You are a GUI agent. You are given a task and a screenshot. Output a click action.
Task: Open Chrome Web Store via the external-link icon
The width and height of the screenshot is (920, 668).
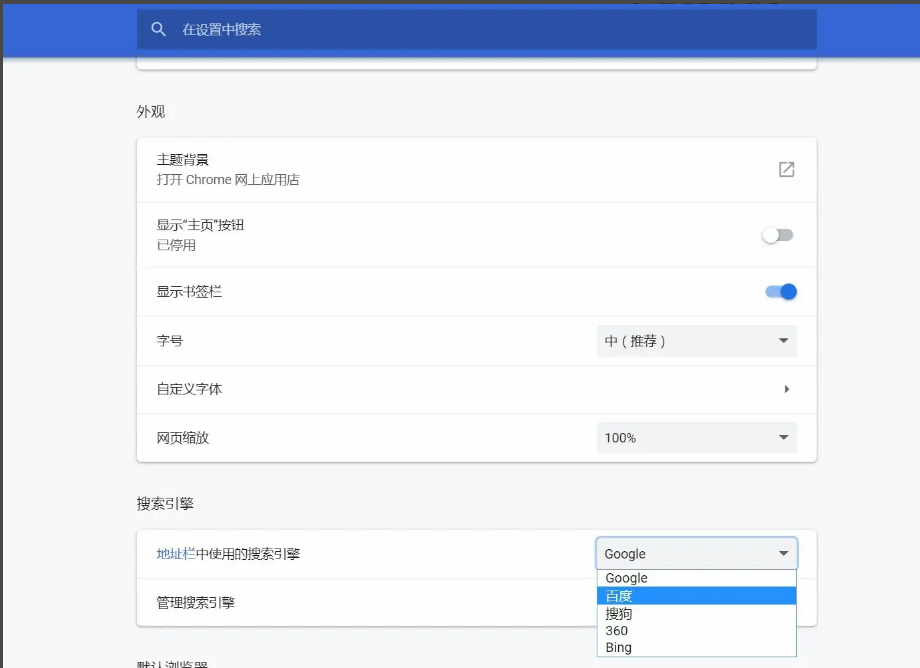coord(786,169)
